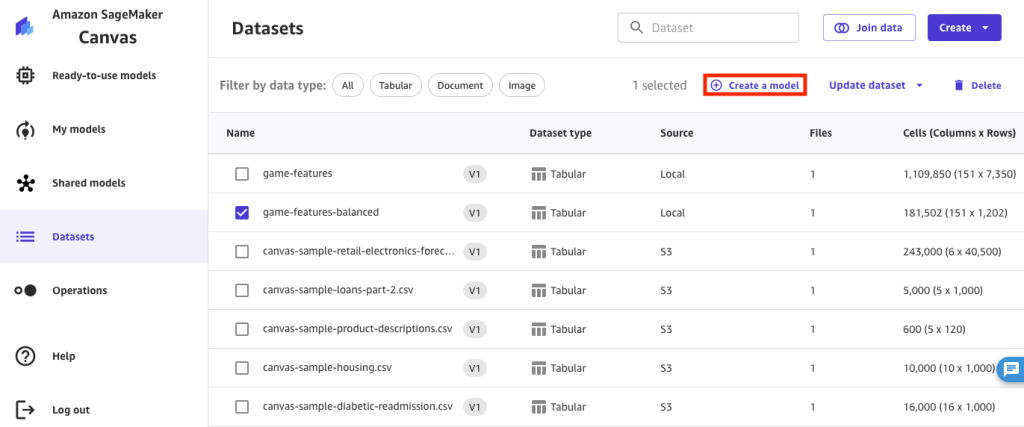Select the canvas-sample-diabetic-readmission.csv checkbox

click(242, 407)
